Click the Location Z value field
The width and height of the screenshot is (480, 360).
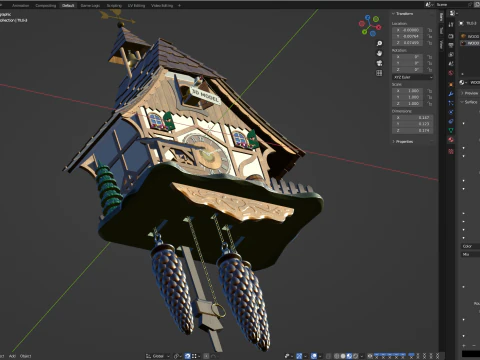click(408, 43)
